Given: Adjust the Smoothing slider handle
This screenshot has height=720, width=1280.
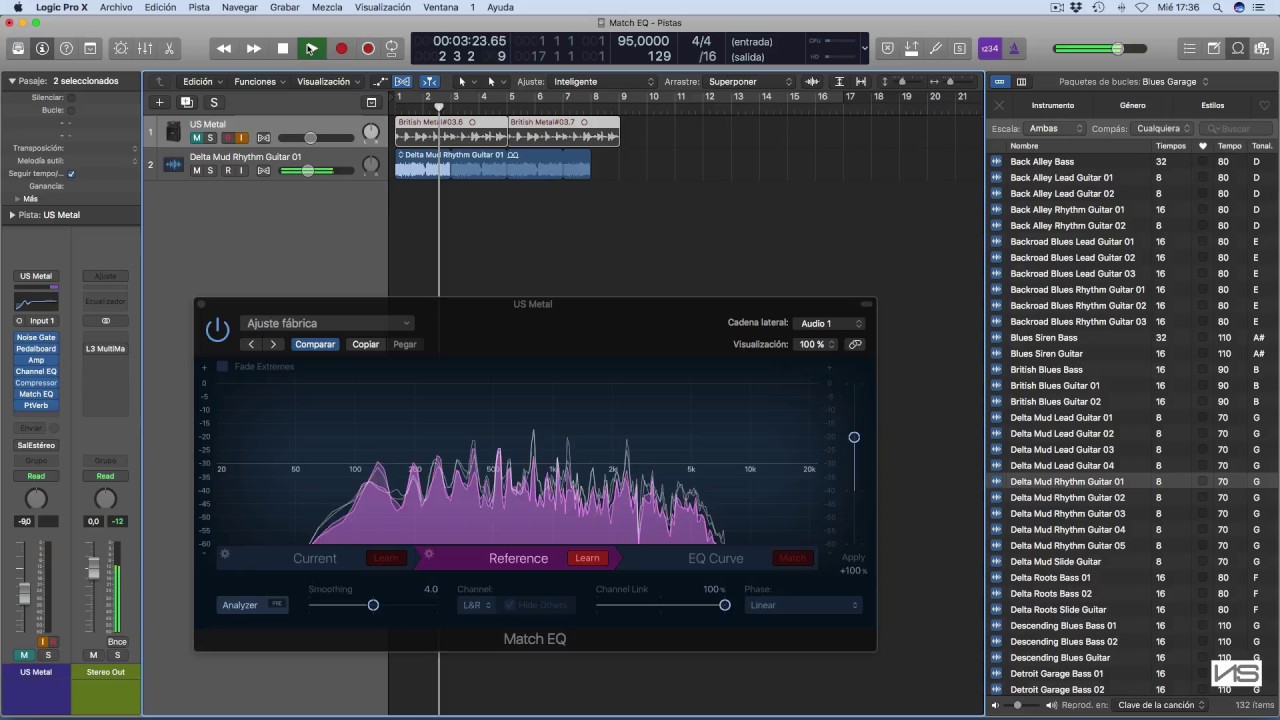Looking at the screenshot, I should (x=373, y=605).
